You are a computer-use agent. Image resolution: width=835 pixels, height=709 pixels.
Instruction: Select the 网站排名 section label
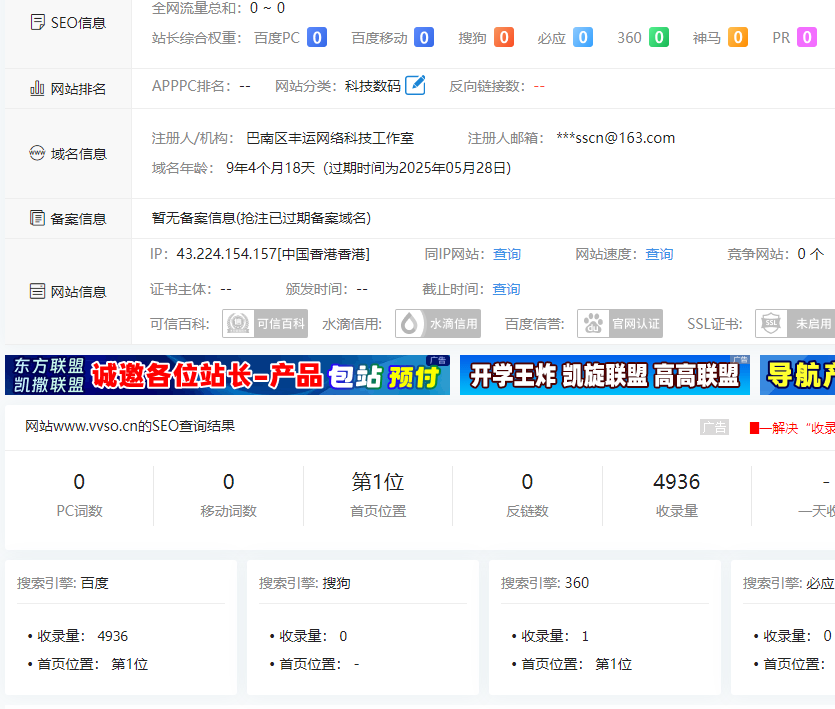pyautogui.click(x=78, y=88)
